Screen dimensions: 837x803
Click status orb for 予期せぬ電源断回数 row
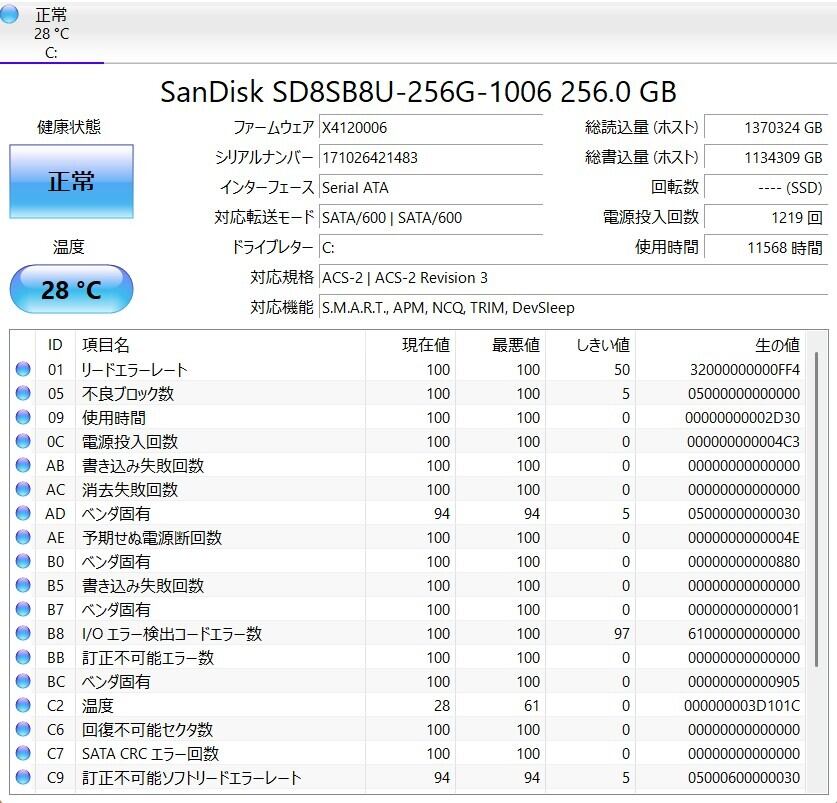(x=23, y=538)
